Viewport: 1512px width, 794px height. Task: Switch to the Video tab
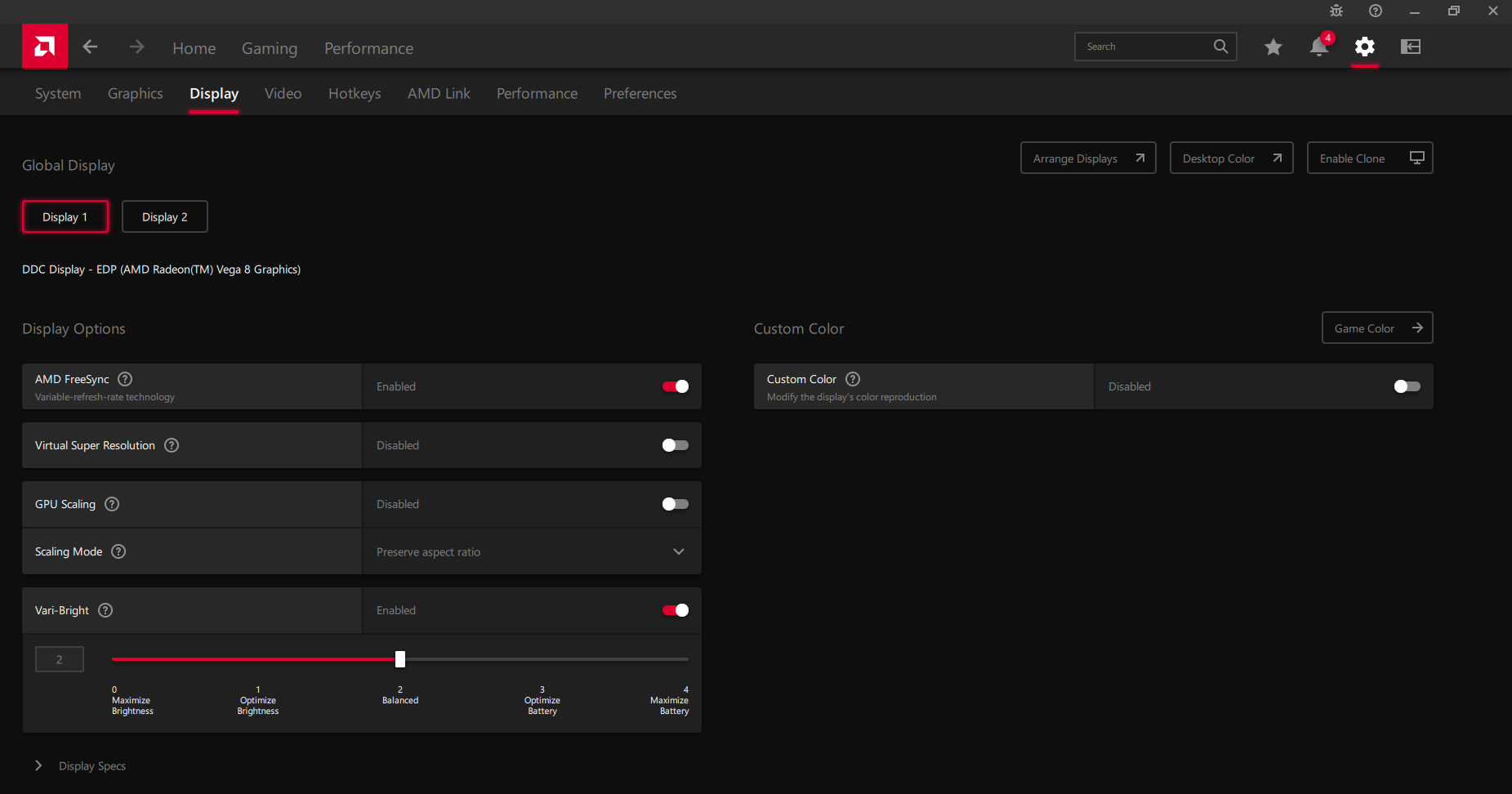283,93
